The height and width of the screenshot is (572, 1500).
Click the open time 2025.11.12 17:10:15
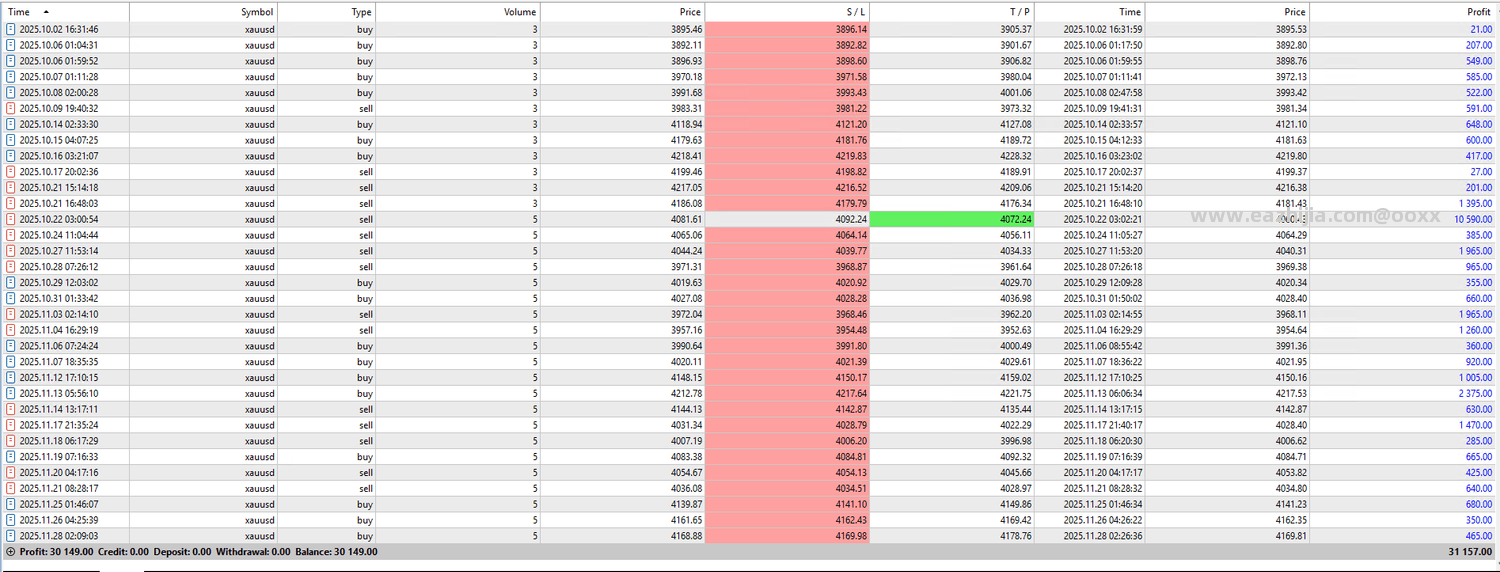(58, 377)
